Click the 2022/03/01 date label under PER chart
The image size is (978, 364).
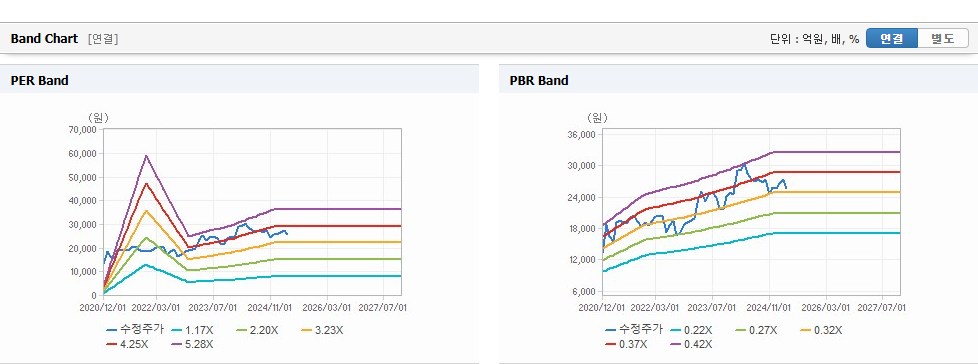click(156, 307)
